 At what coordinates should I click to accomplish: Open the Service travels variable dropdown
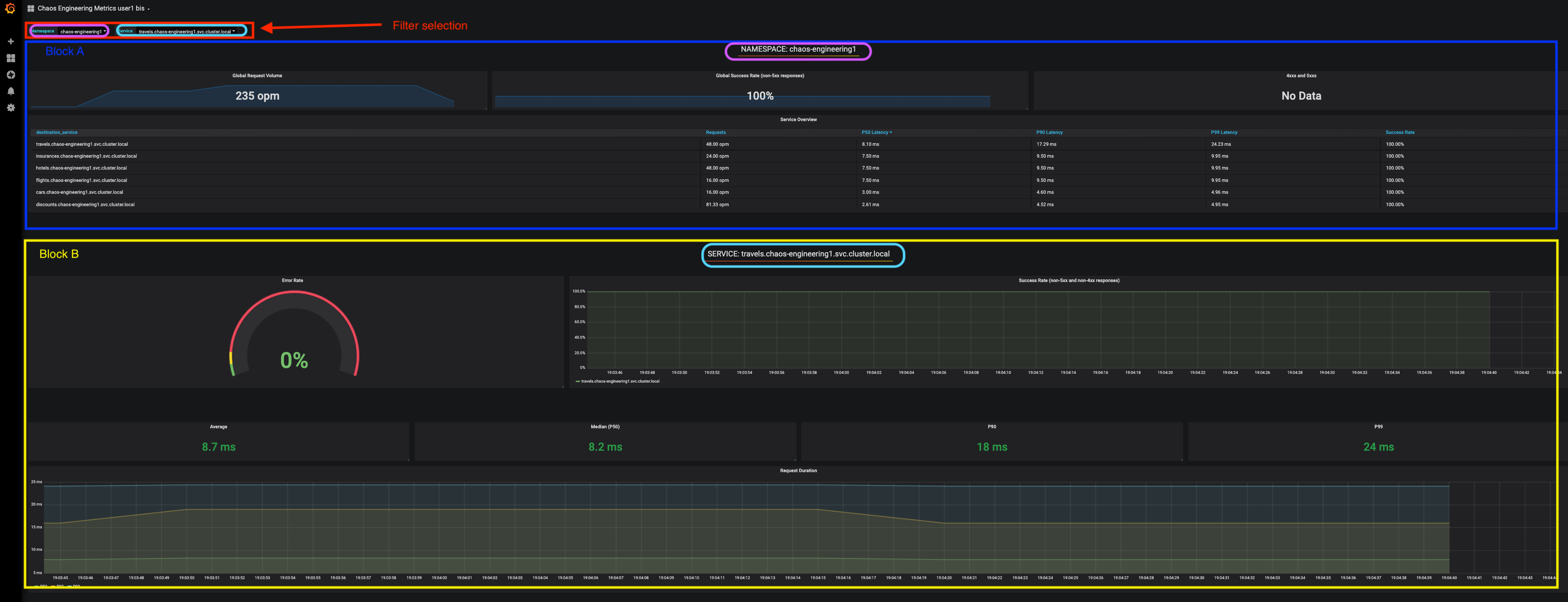pos(186,31)
